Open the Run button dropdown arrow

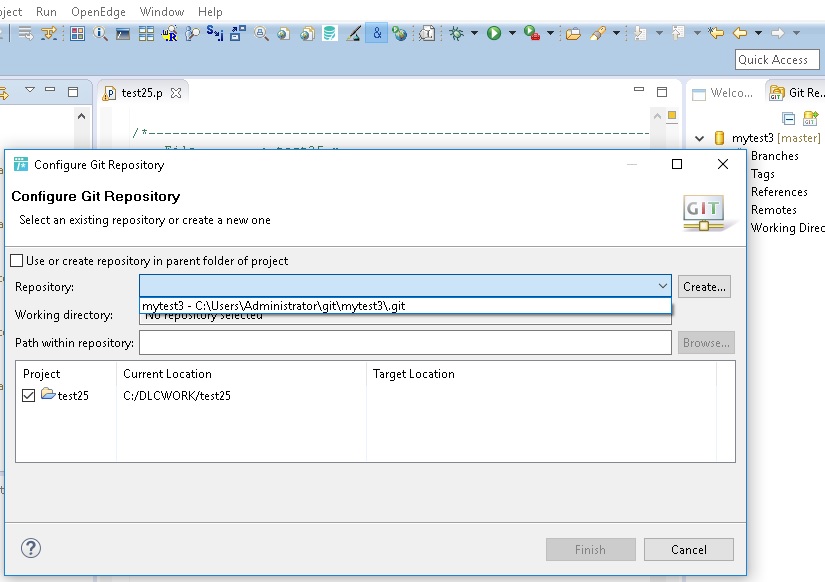coord(512,33)
